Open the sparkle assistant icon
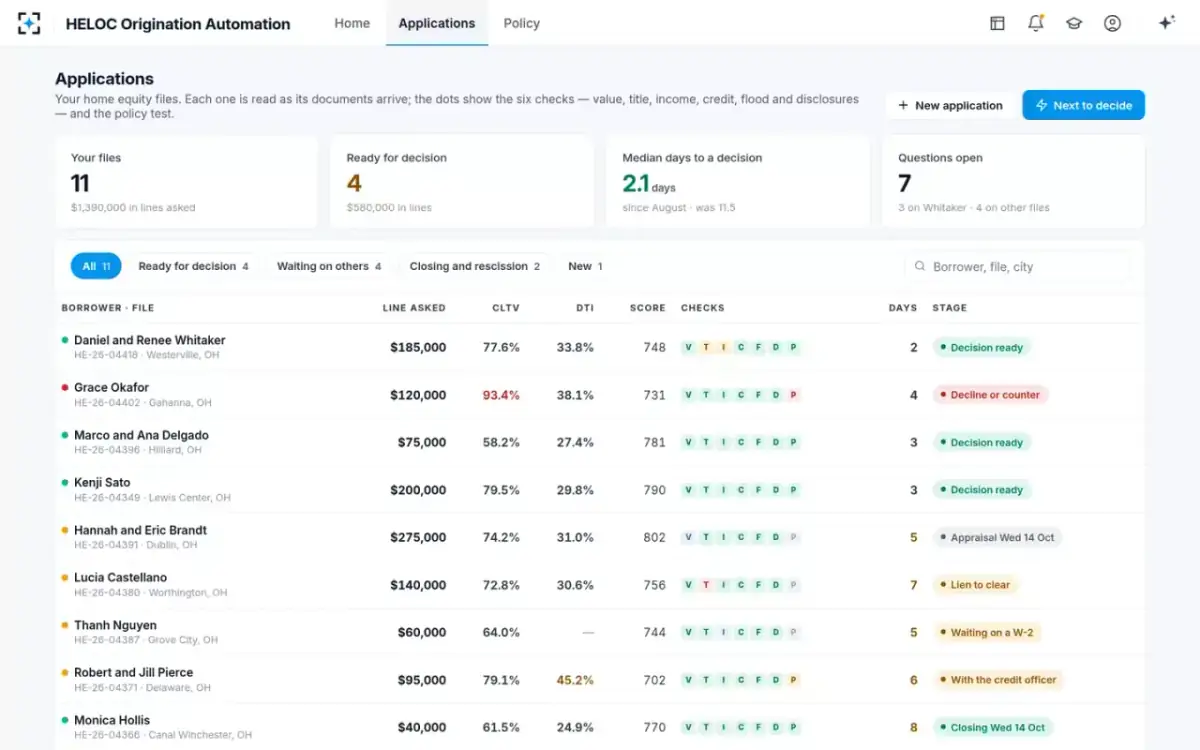The width and height of the screenshot is (1200, 750). tap(1166, 23)
